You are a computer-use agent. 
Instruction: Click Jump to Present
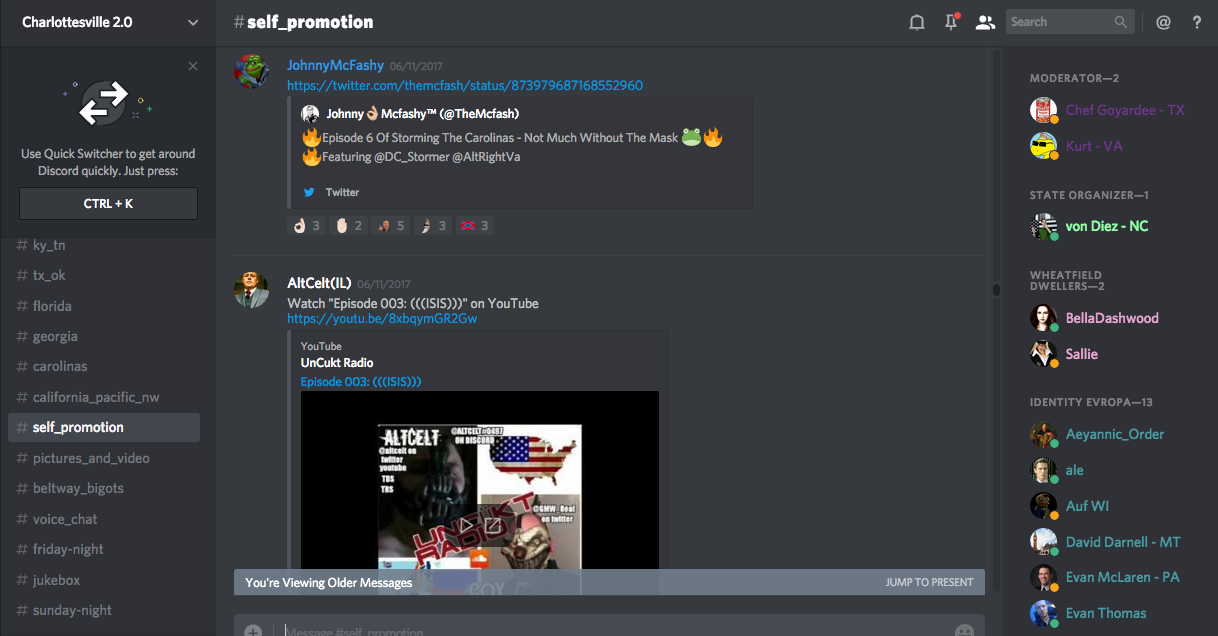pos(929,582)
